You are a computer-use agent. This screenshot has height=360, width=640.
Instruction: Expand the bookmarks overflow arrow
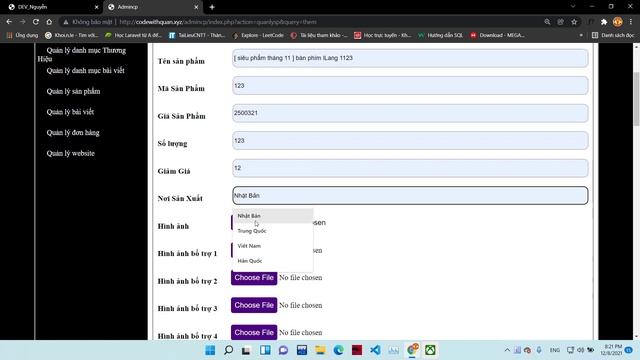pyautogui.click(x=581, y=36)
